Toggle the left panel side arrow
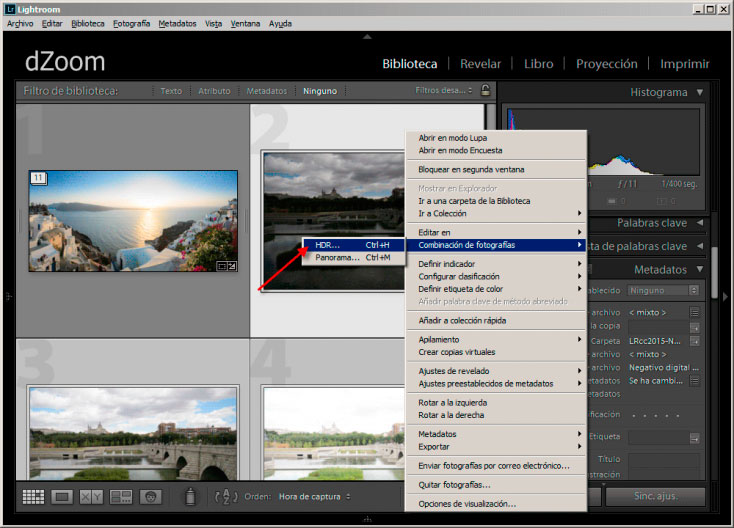734x528 pixels. (x=8, y=296)
